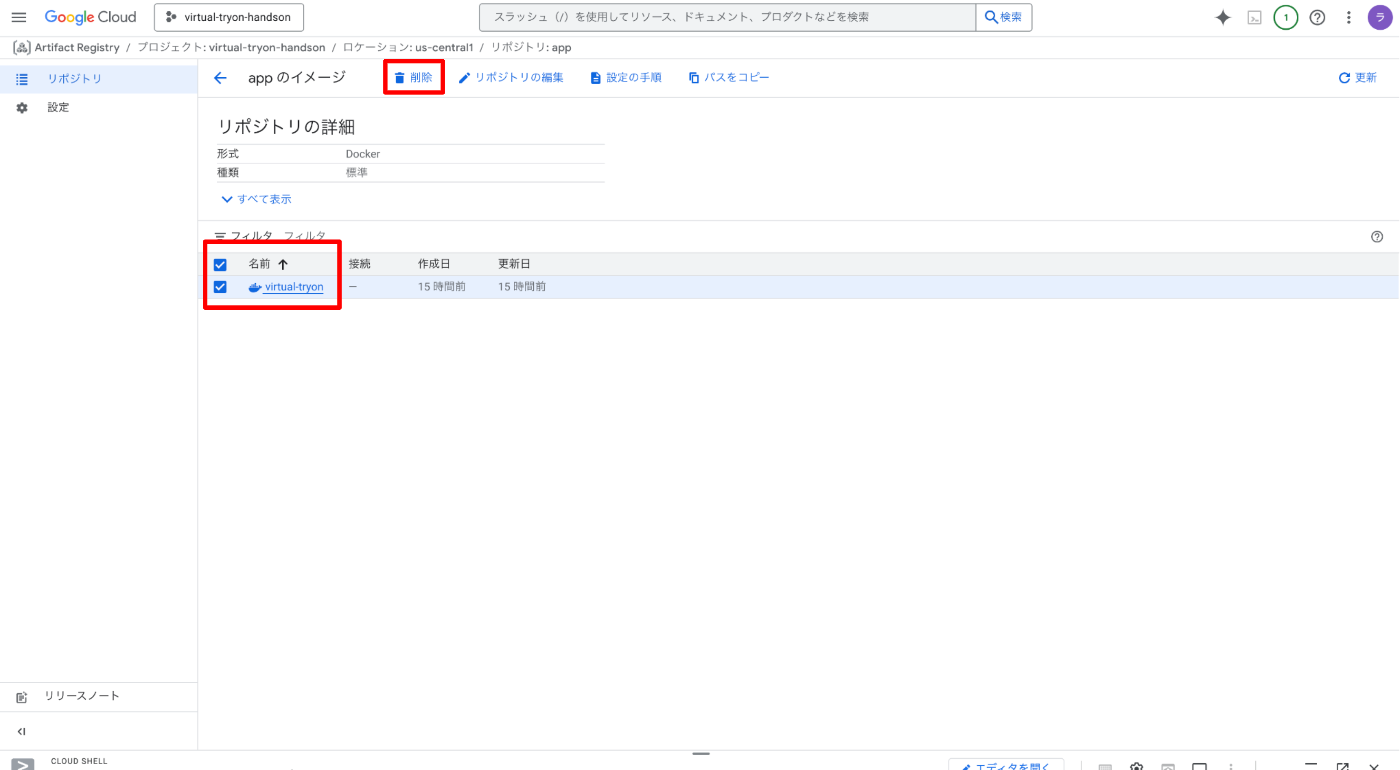Screen dimensions: 1400x770
Task: Click the 作成日 column header
Action: [434, 264]
